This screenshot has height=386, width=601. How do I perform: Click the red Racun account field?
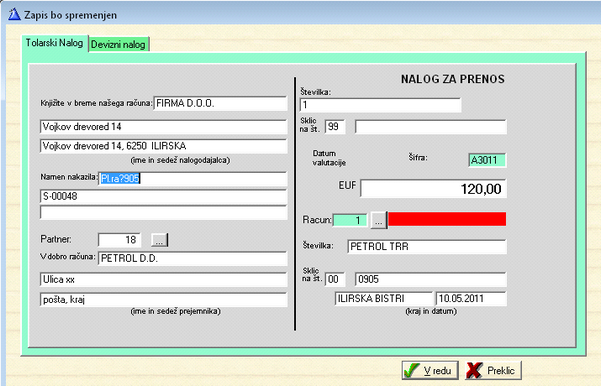point(447,219)
